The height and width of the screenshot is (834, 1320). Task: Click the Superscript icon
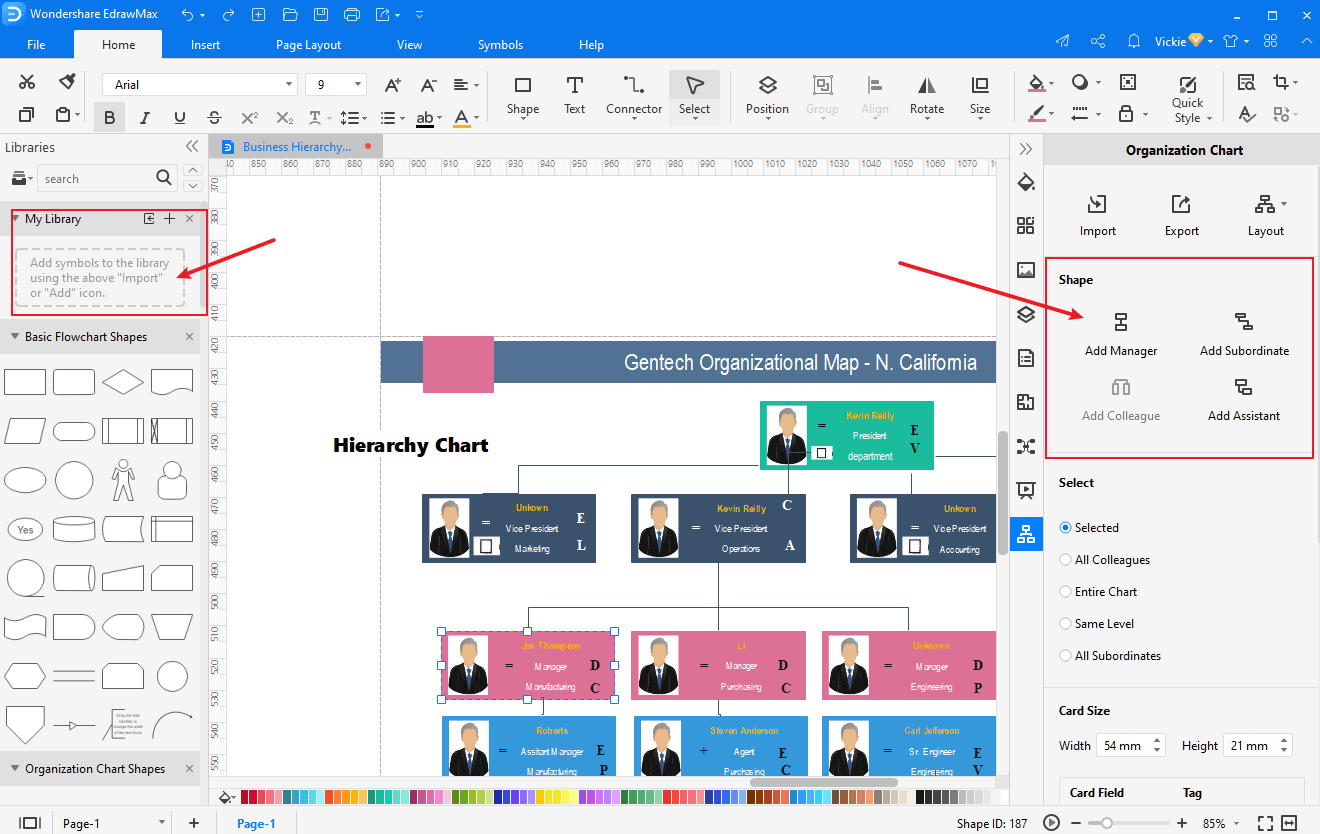click(x=250, y=118)
